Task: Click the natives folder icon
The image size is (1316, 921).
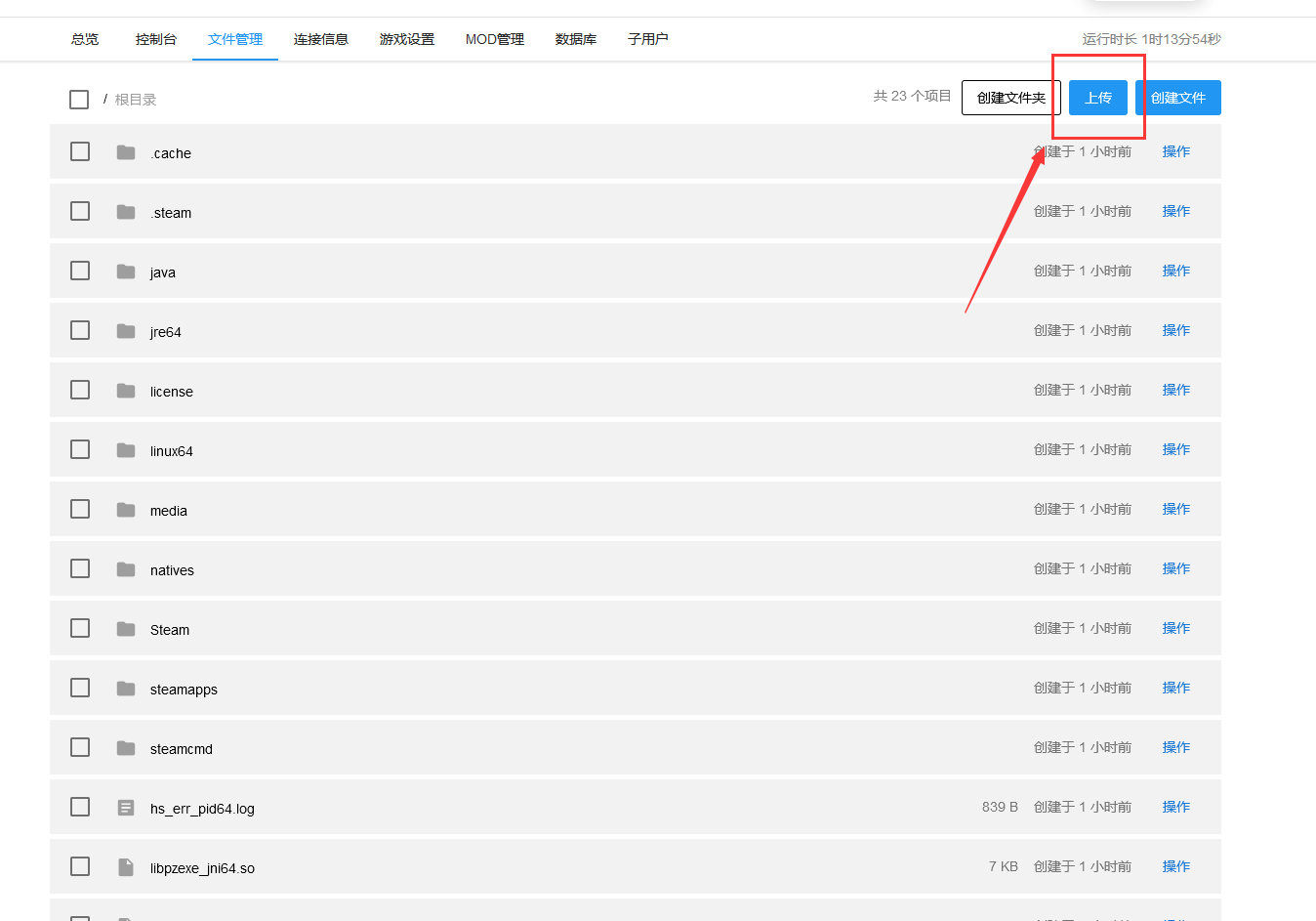Action: (x=126, y=569)
